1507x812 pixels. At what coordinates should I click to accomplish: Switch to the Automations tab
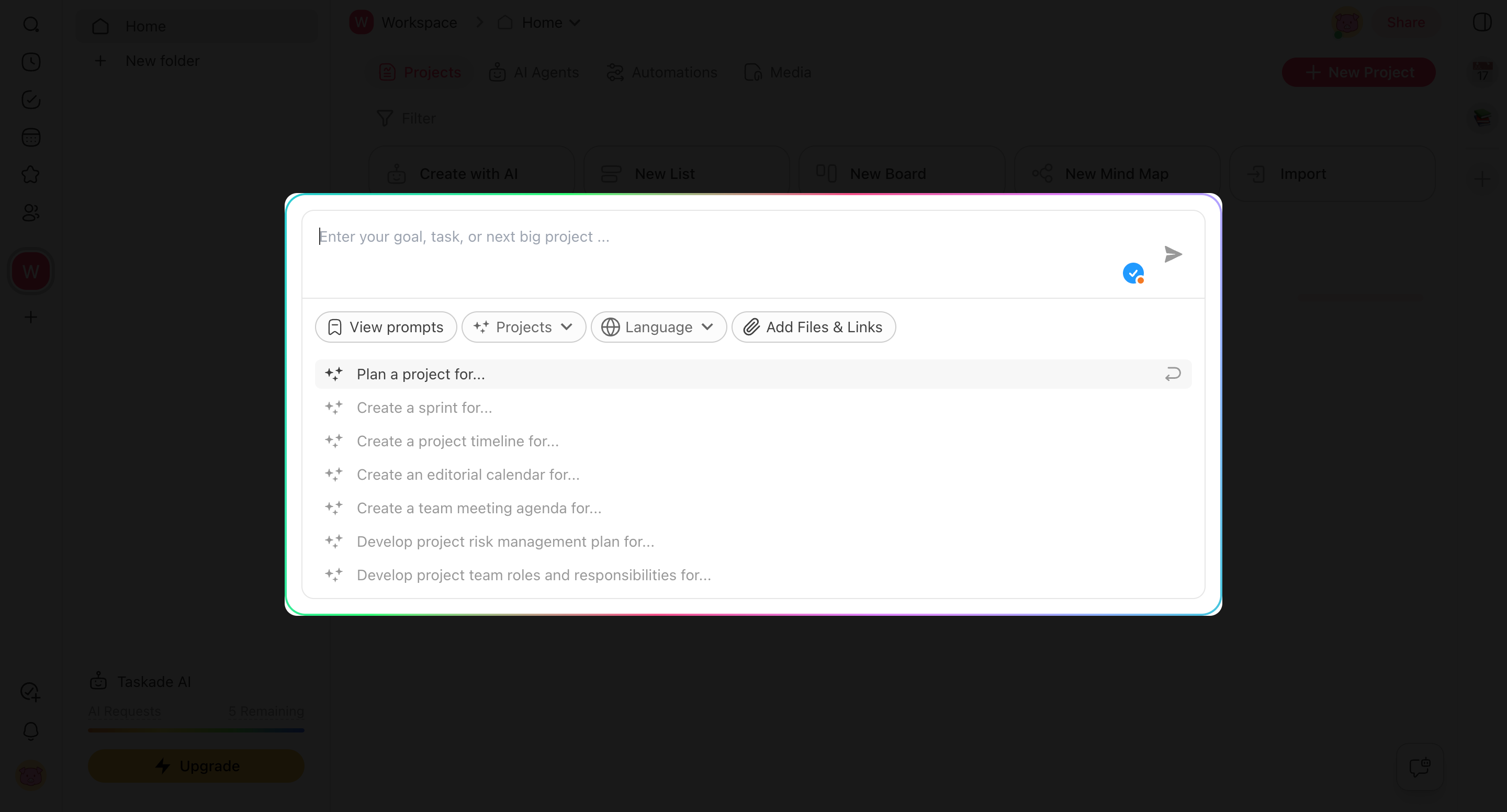661,72
